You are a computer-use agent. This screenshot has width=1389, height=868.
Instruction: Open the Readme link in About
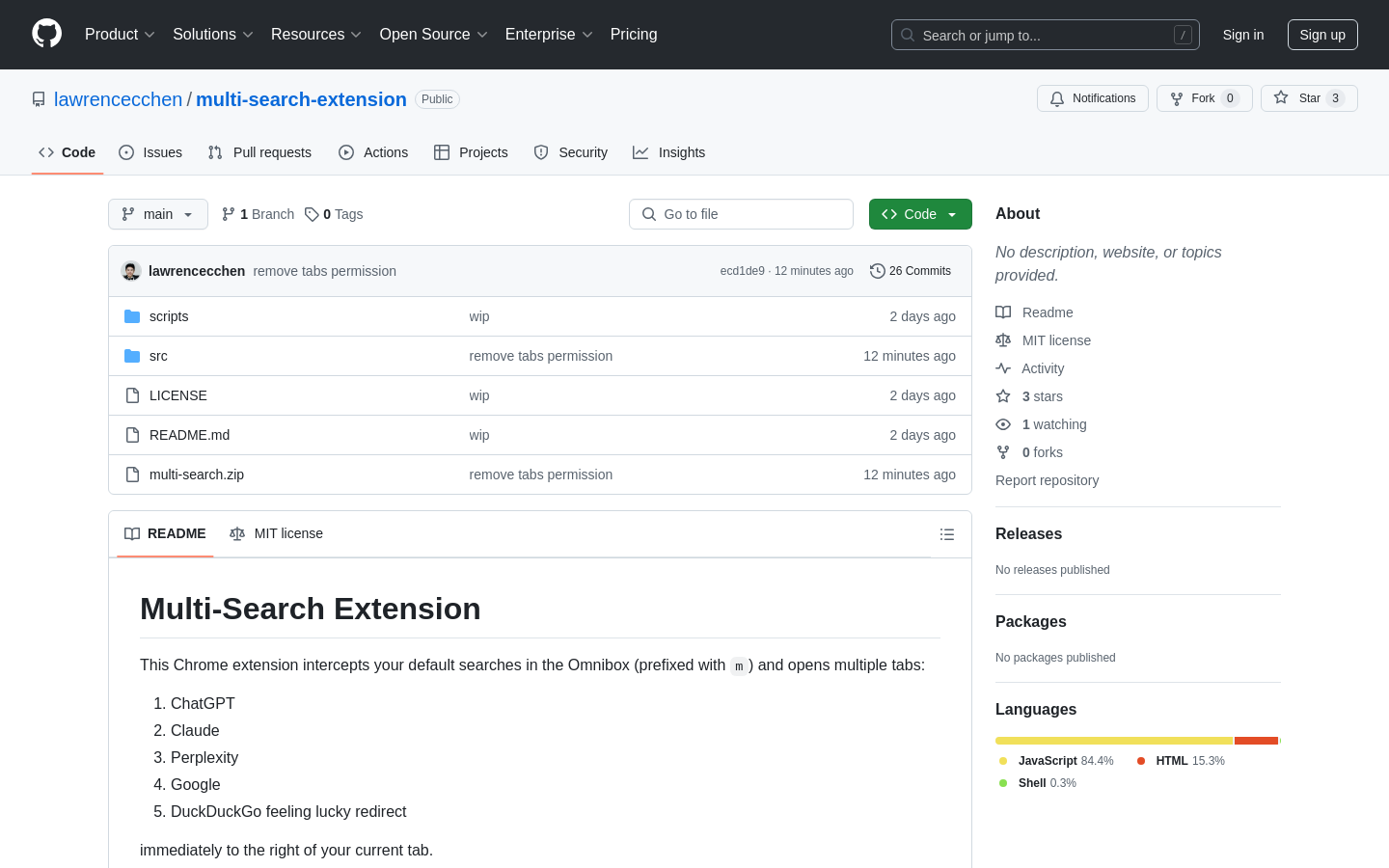(x=1034, y=312)
